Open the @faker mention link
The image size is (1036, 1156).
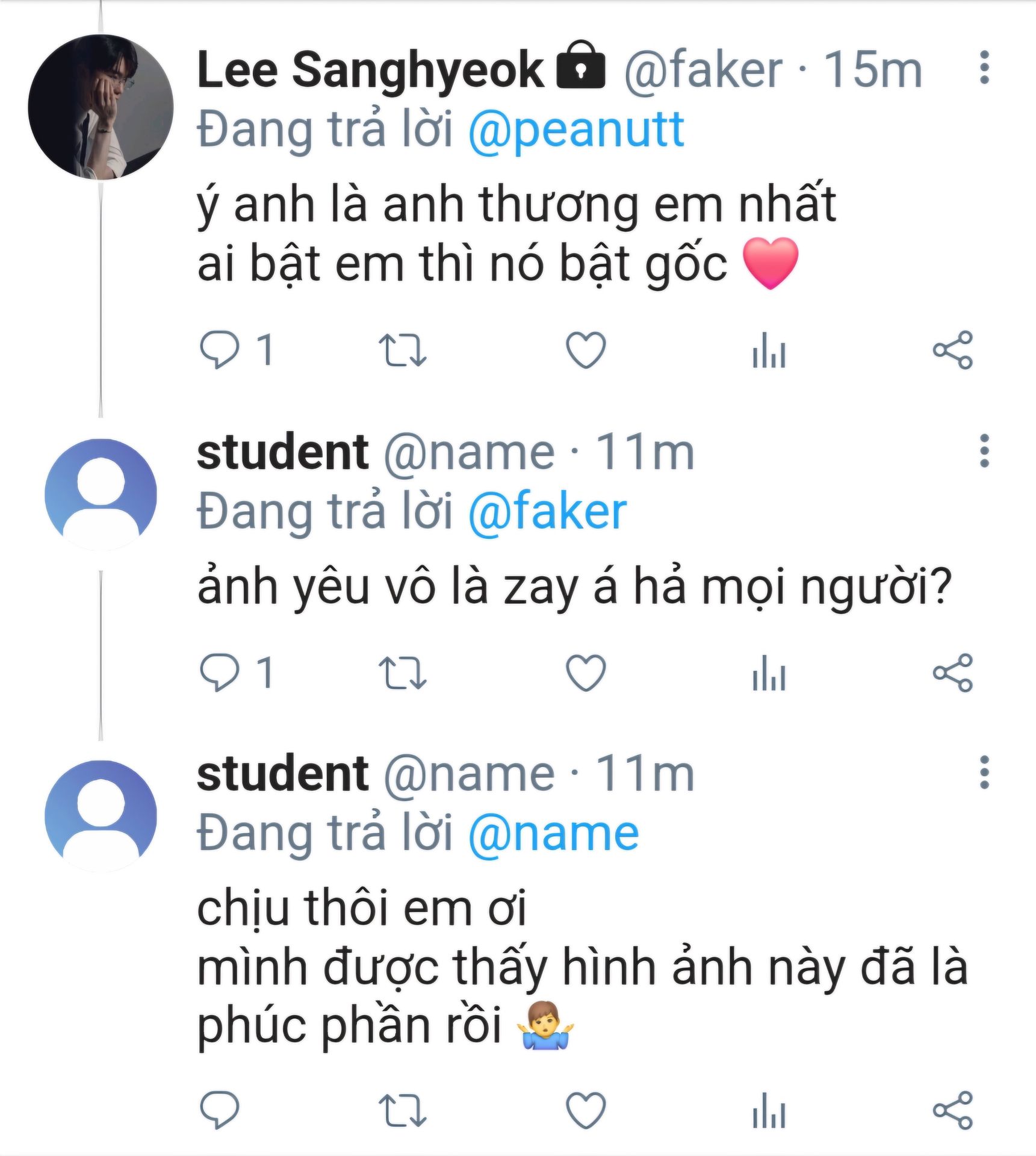pos(547,511)
